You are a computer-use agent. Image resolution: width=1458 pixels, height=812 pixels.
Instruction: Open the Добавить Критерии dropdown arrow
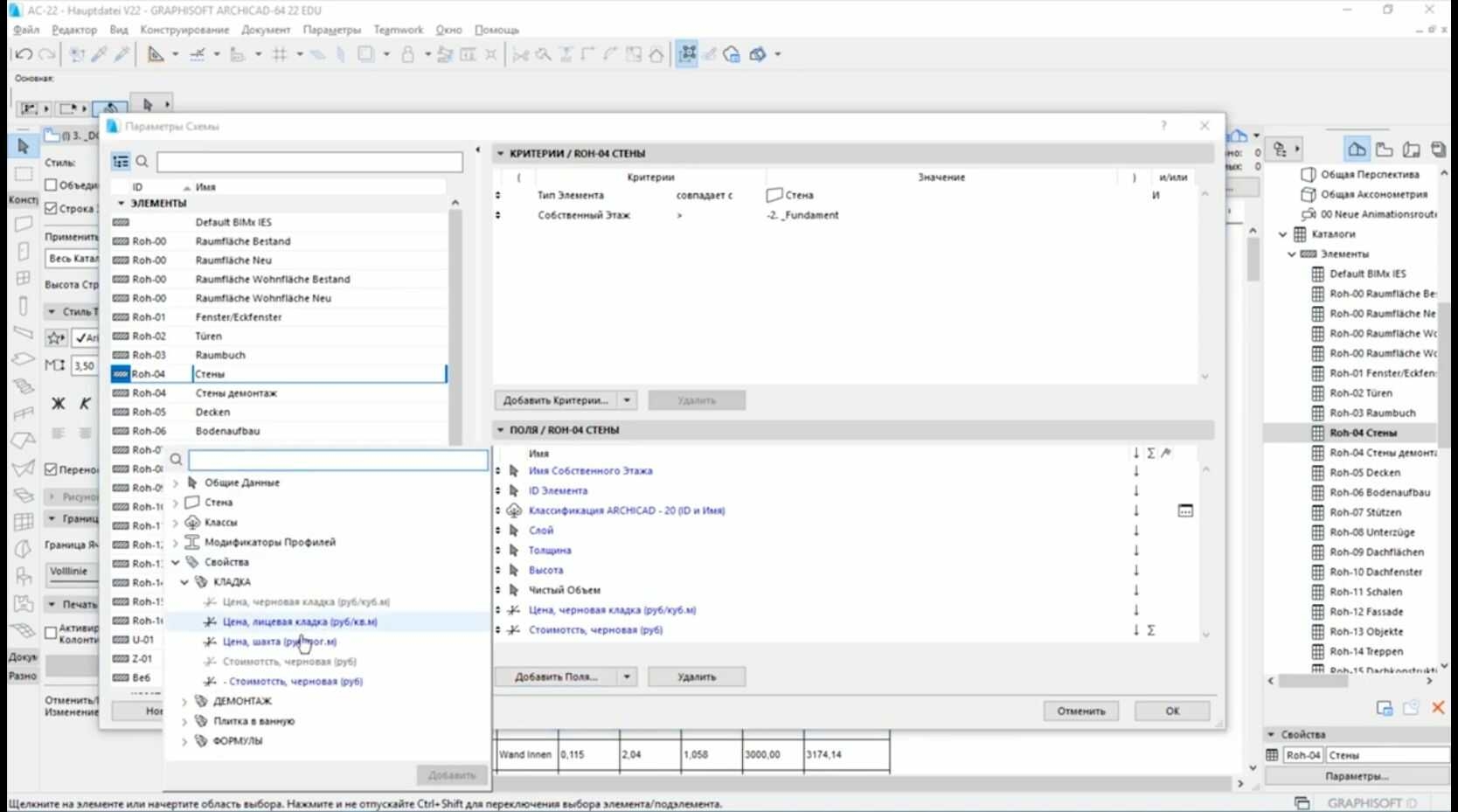pos(627,400)
